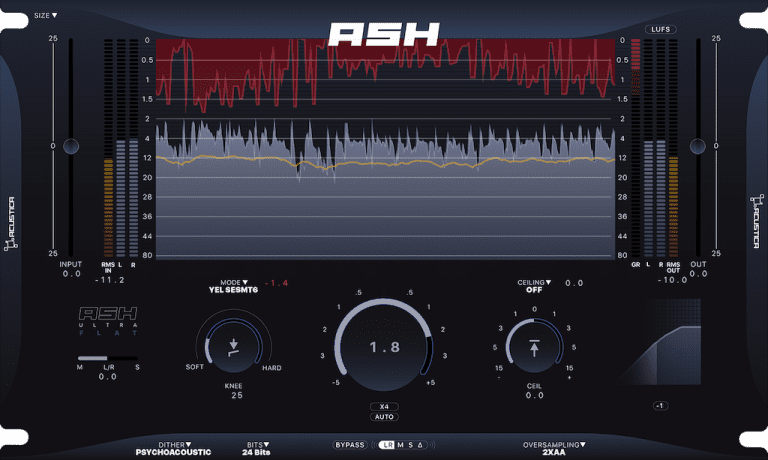Expand the MODE dropdown menu

point(231,284)
